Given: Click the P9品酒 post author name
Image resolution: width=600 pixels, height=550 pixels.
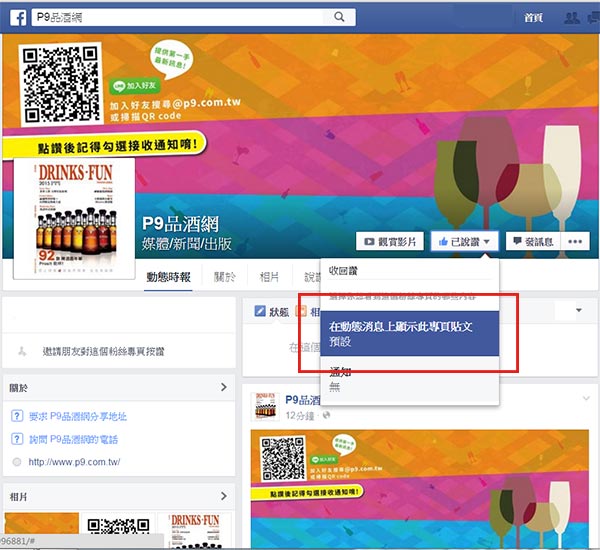Looking at the screenshot, I should pos(302,400).
